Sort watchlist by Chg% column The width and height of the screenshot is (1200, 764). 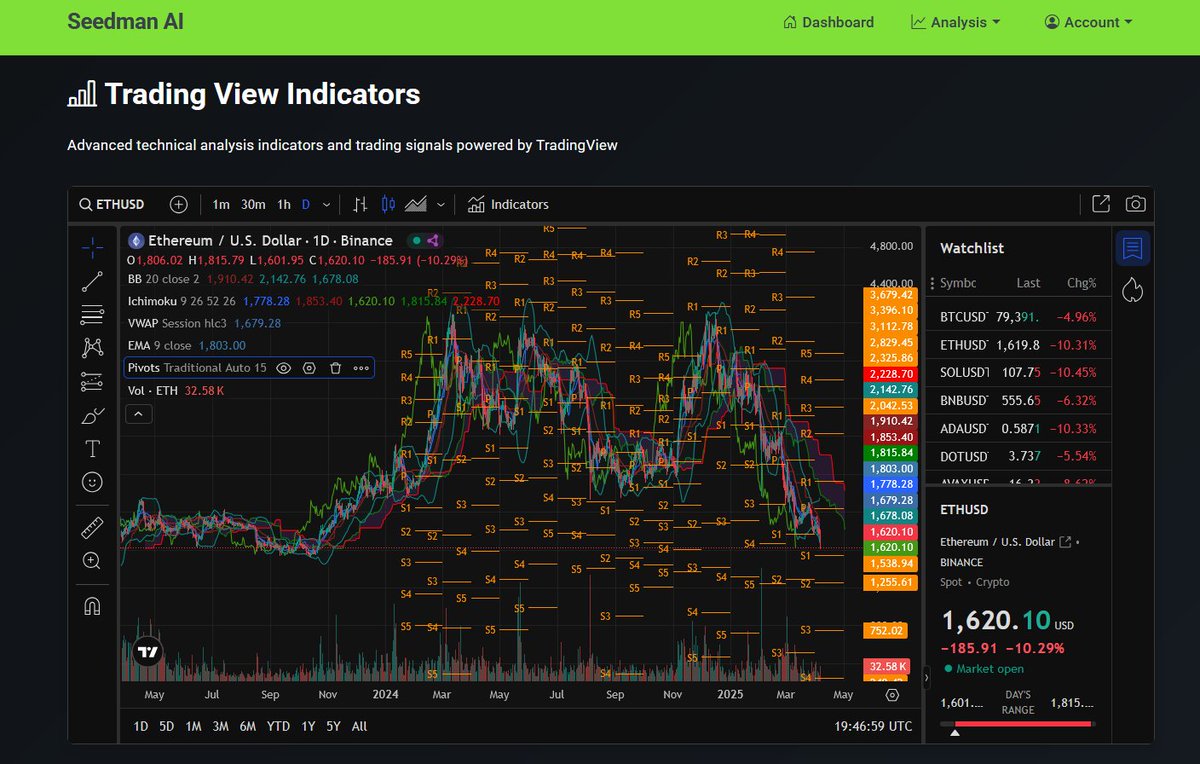(1081, 283)
